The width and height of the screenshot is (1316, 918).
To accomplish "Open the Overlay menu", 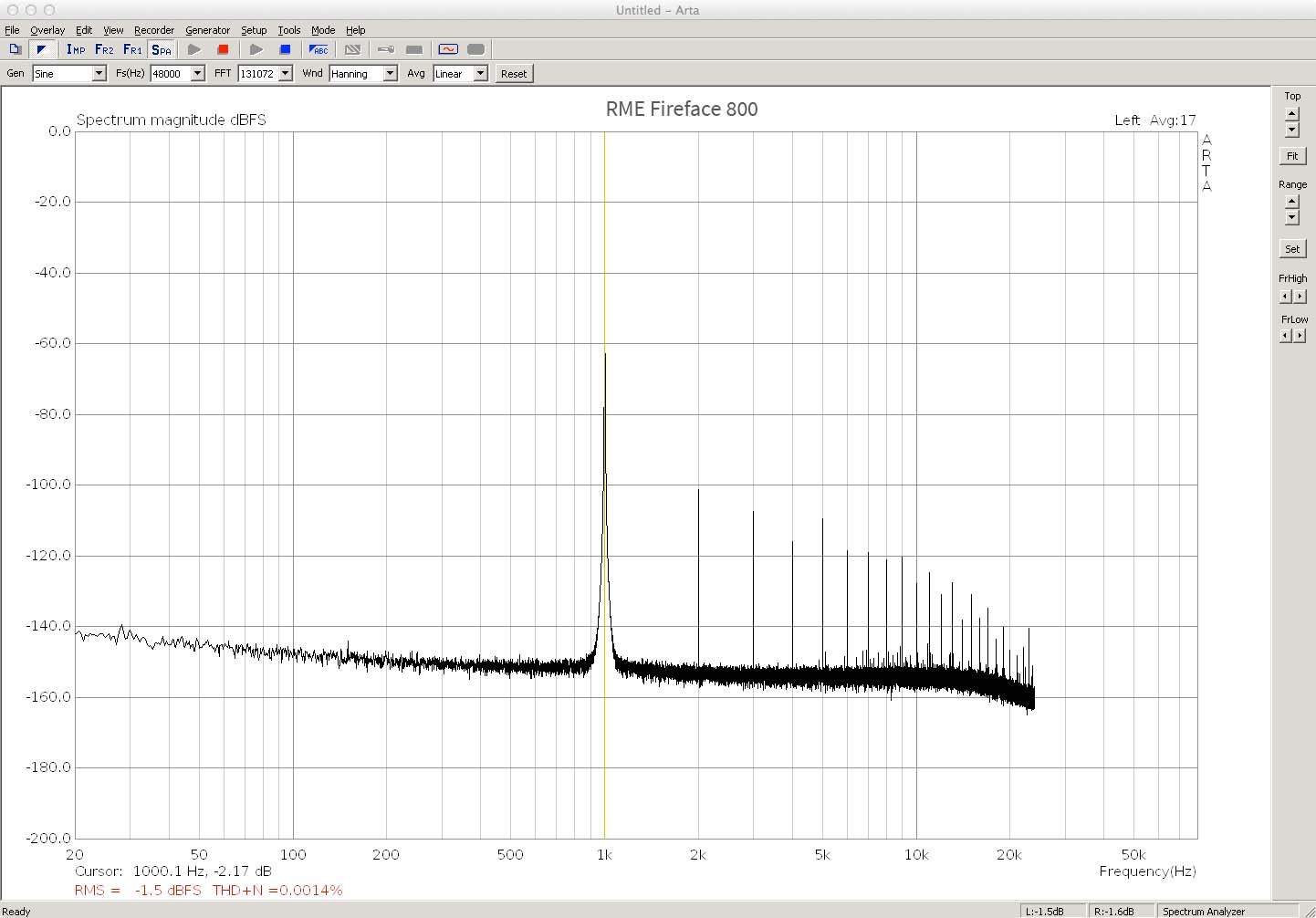I will point(47,30).
